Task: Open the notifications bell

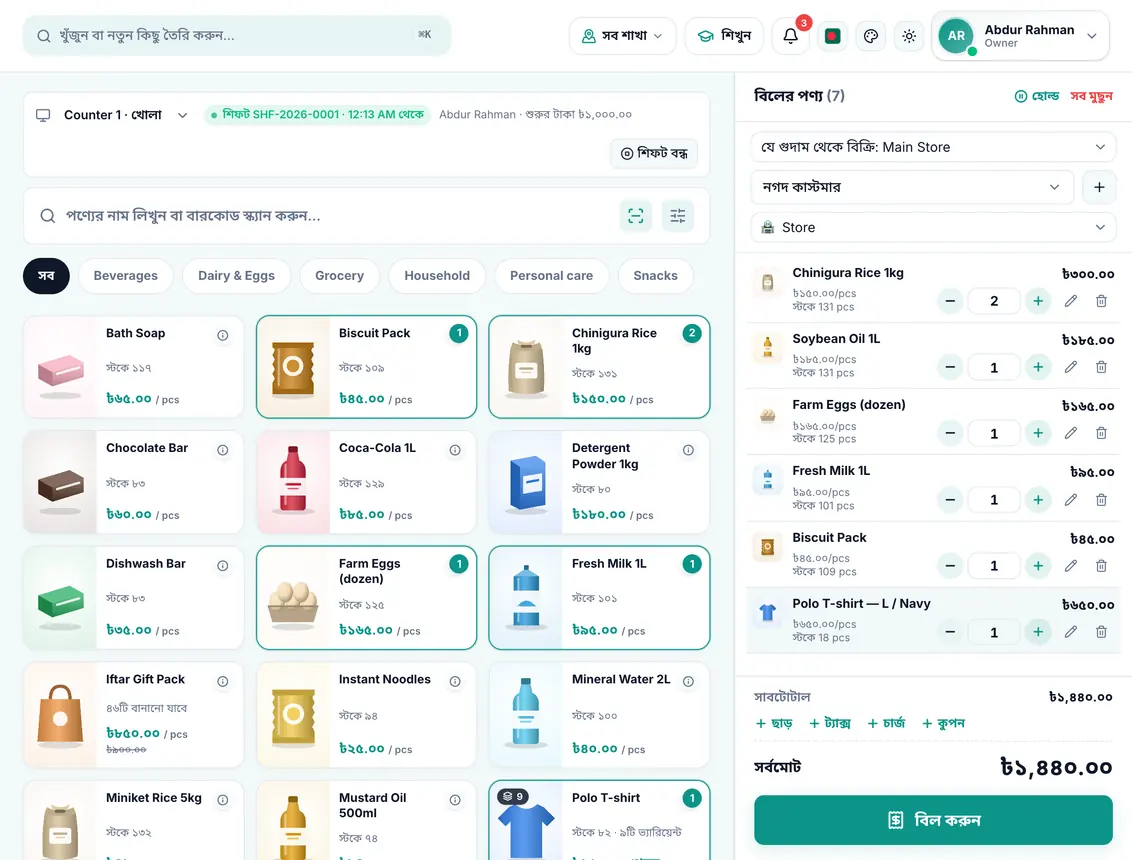Action: [791, 35]
